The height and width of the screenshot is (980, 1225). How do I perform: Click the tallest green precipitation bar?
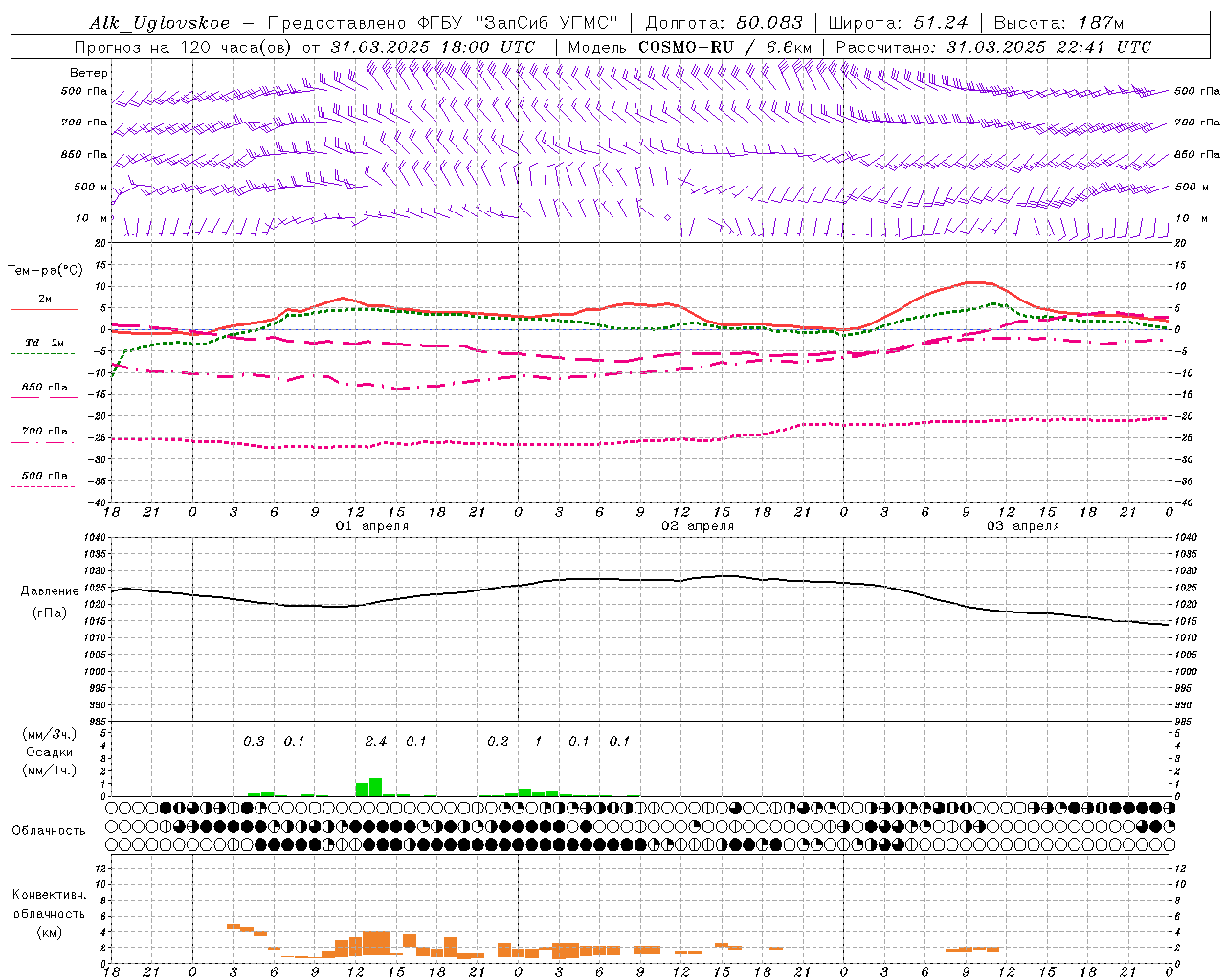click(x=376, y=787)
